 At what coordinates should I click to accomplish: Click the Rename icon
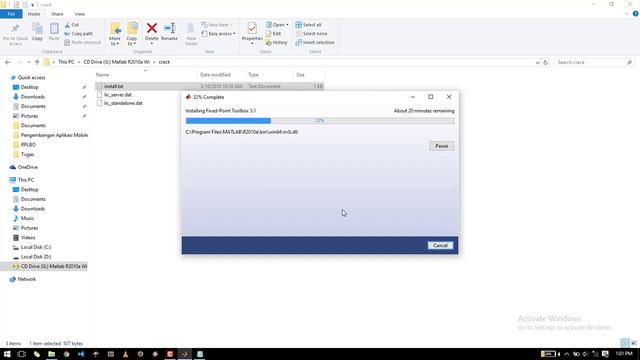click(x=169, y=28)
